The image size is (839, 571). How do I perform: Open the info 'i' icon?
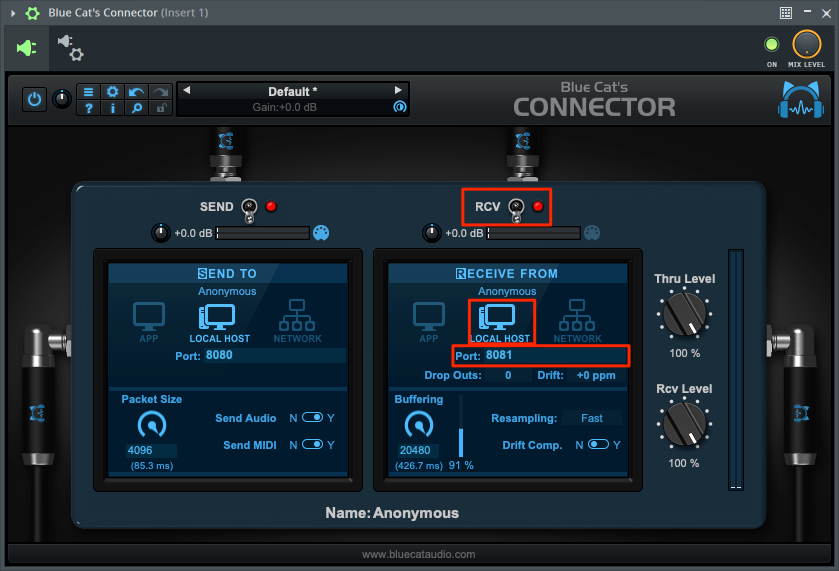(x=112, y=108)
